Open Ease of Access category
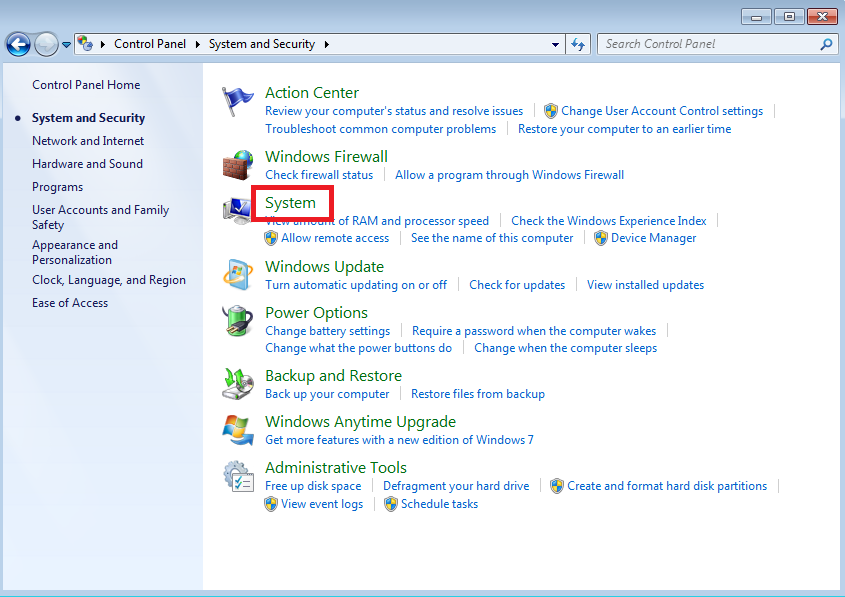Viewport: 845px width, 597px height. [x=70, y=303]
